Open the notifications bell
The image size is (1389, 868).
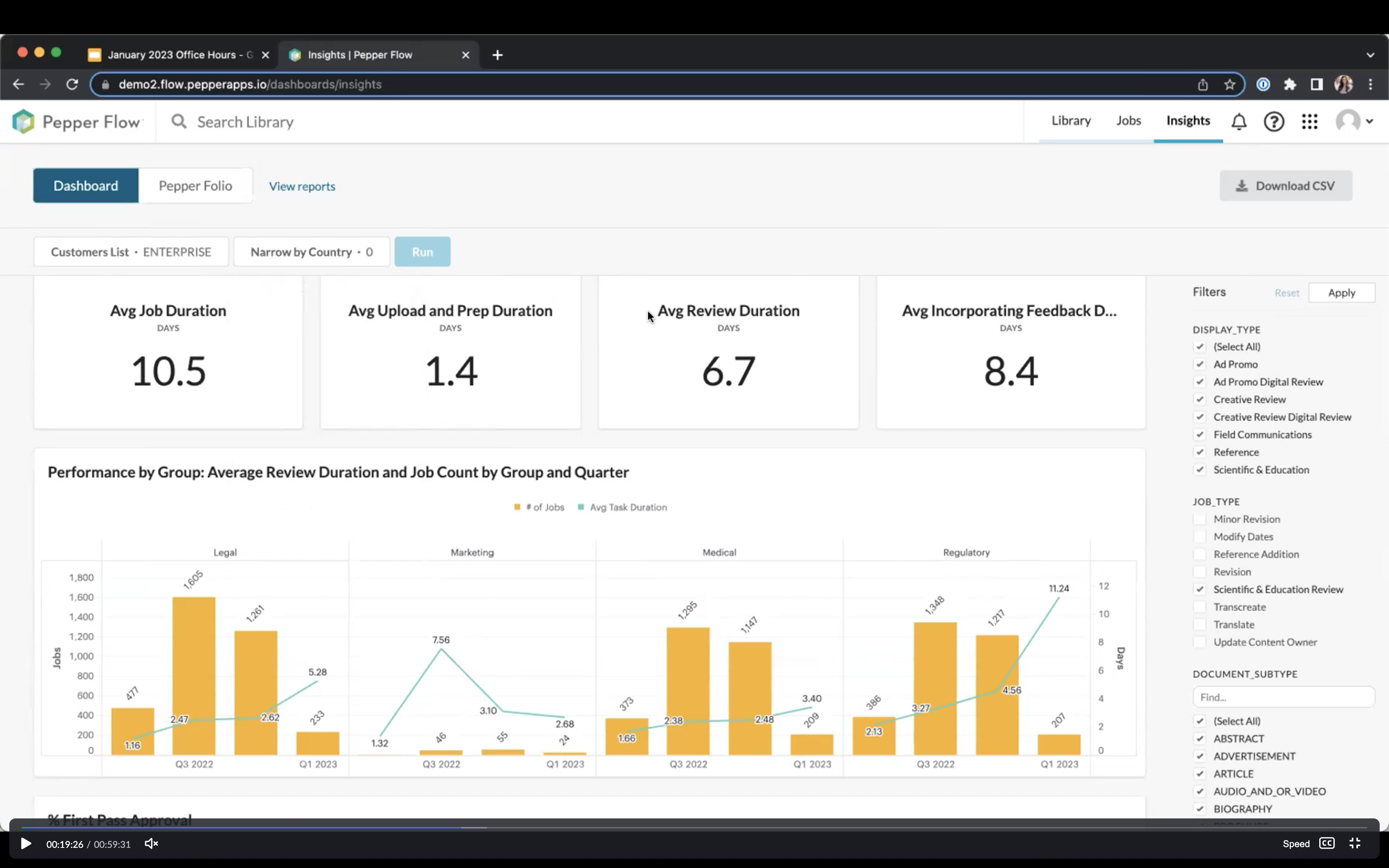coord(1239,122)
